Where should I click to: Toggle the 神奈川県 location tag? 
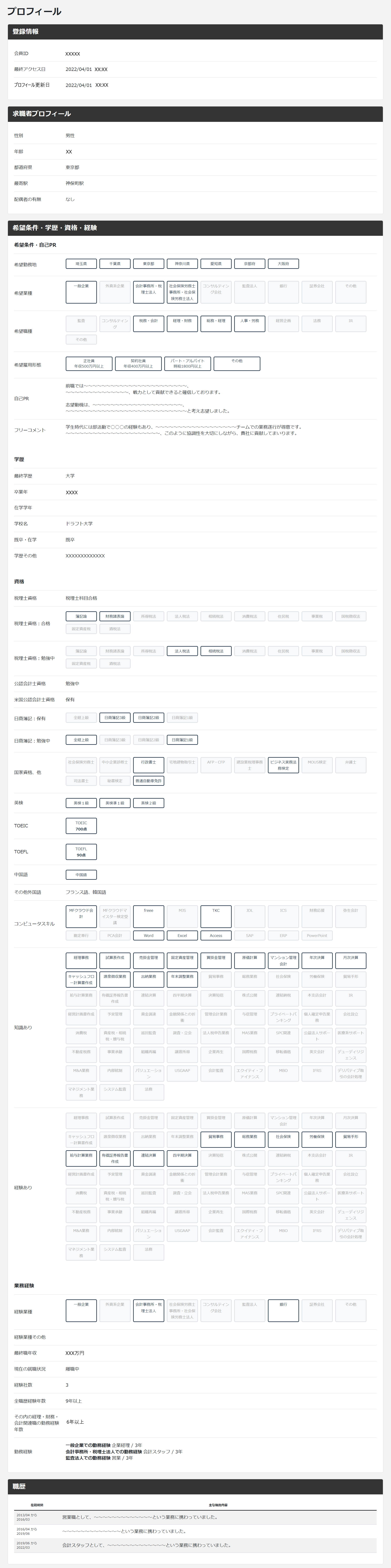tap(182, 264)
